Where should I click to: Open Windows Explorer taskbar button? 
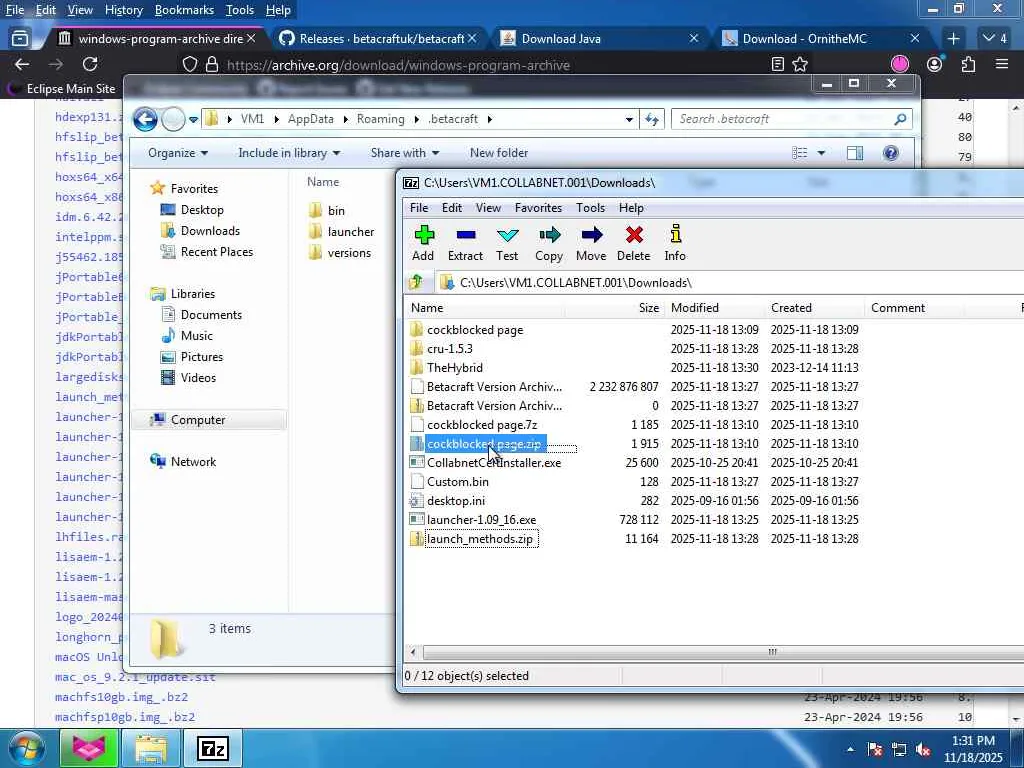[x=151, y=748]
